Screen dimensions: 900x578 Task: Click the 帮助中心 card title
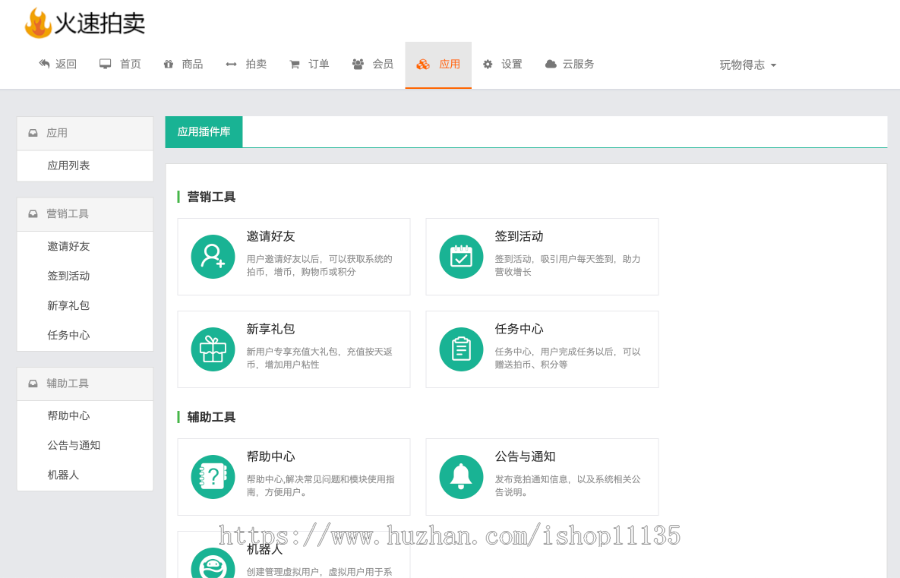[270, 457]
